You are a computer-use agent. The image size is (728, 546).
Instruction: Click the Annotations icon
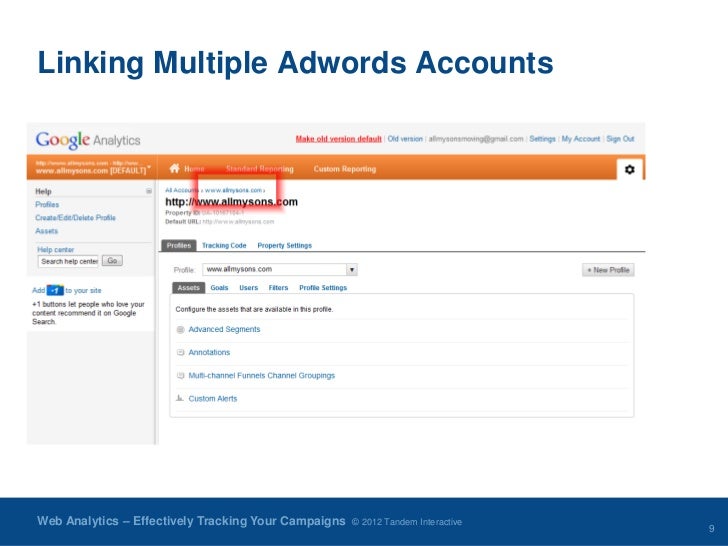pos(181,352)
